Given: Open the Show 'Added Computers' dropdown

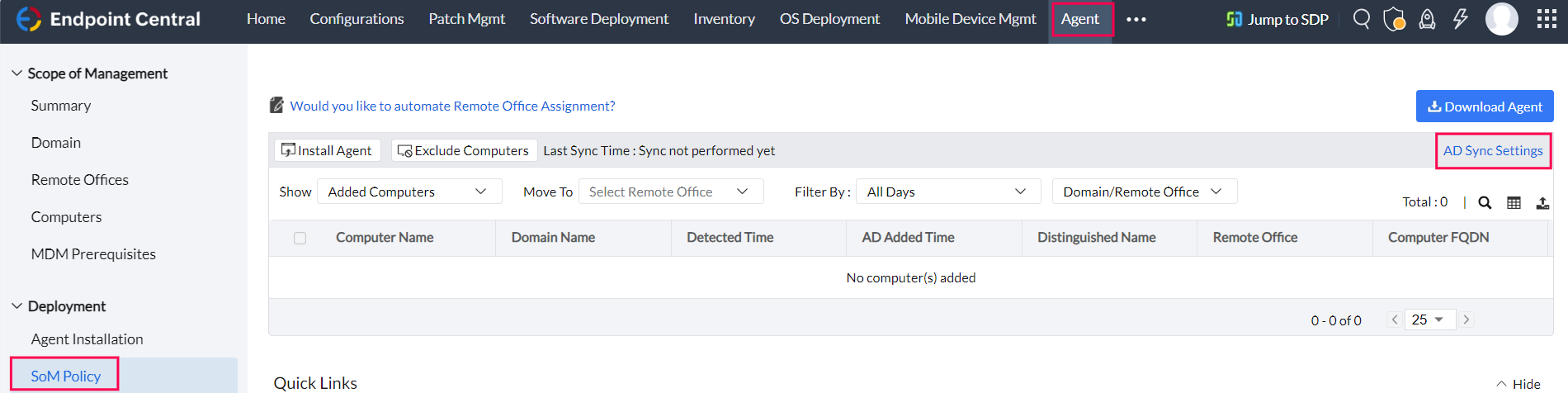Looking at the screenshot, I should 409,192.
